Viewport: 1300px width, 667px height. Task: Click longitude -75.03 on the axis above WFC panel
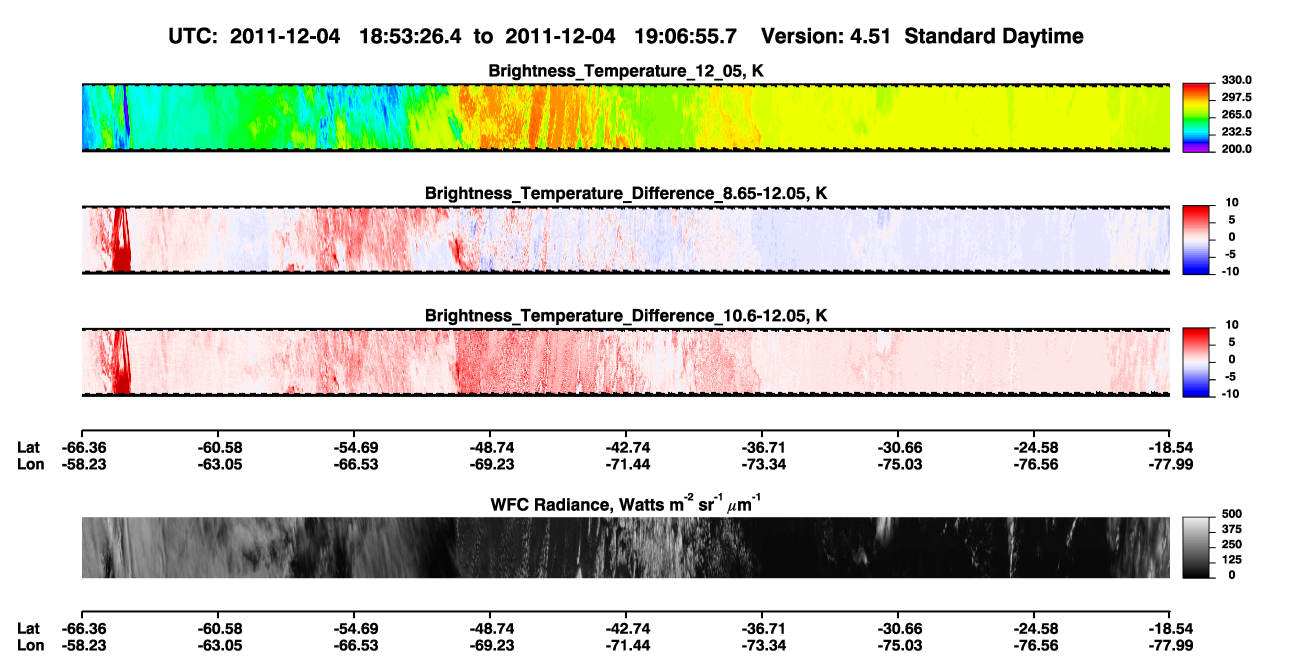(x=898, y=464)
